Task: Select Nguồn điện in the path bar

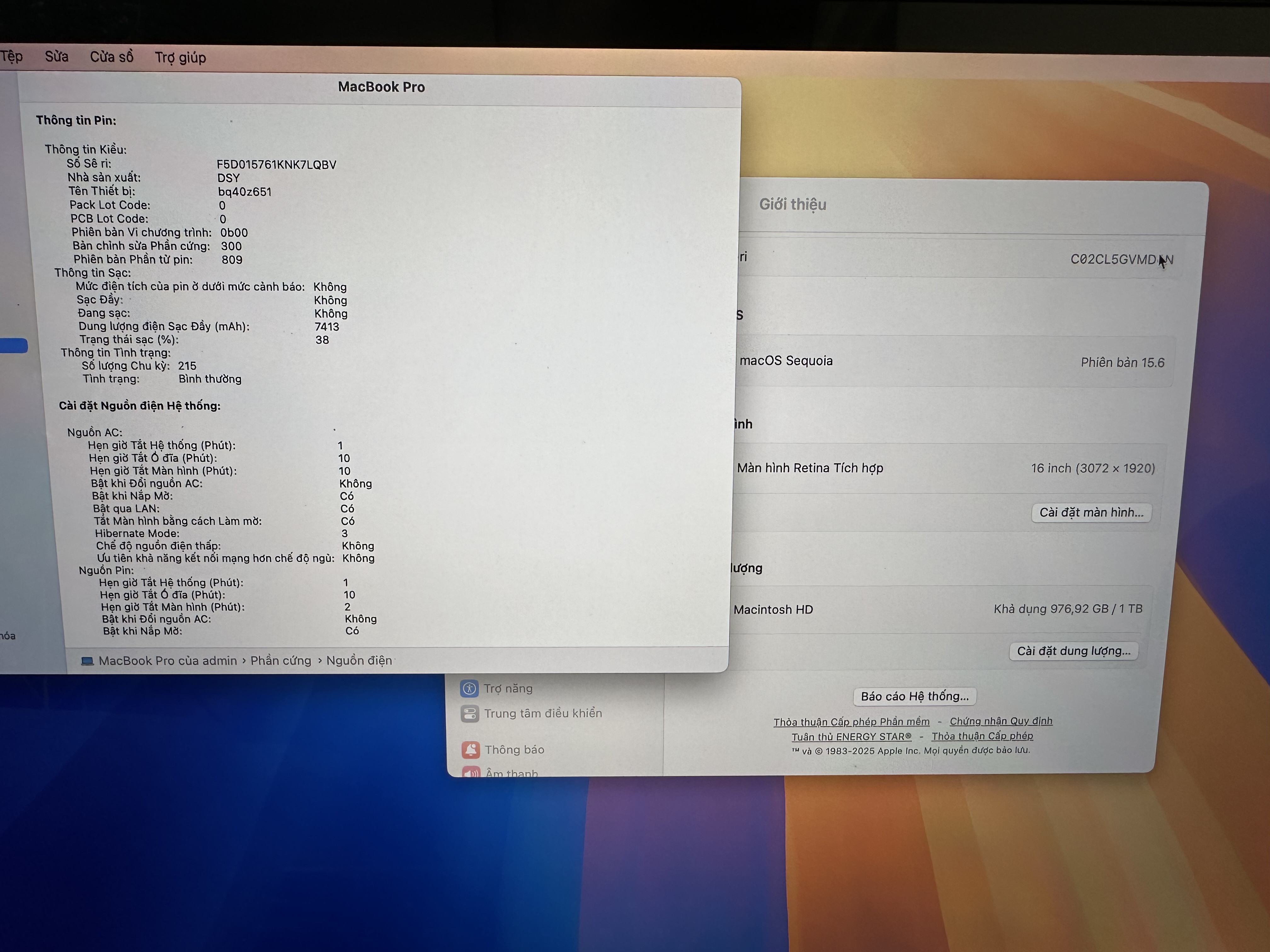Action: 359,660
